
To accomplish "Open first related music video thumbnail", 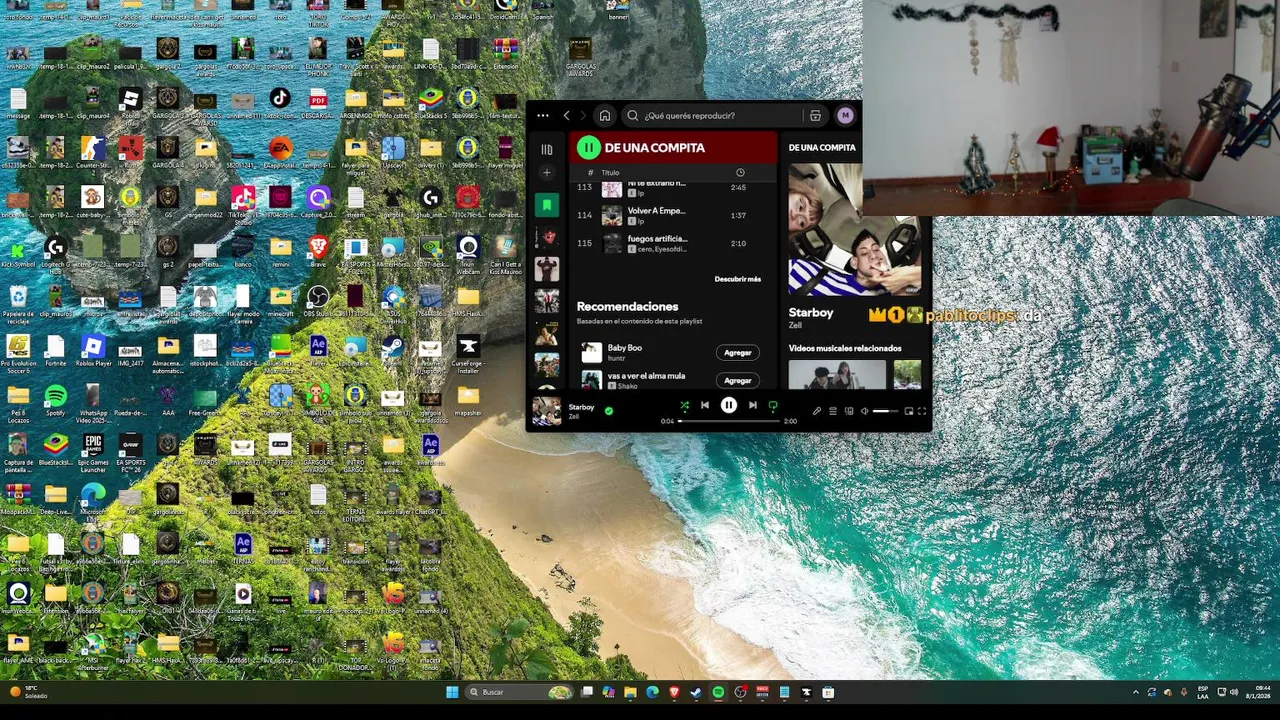I will pyautogui.click(x=837, y=374).
